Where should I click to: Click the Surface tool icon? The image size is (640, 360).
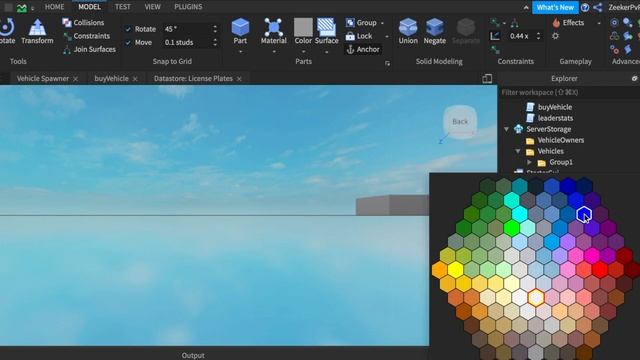tap(327, 31)
